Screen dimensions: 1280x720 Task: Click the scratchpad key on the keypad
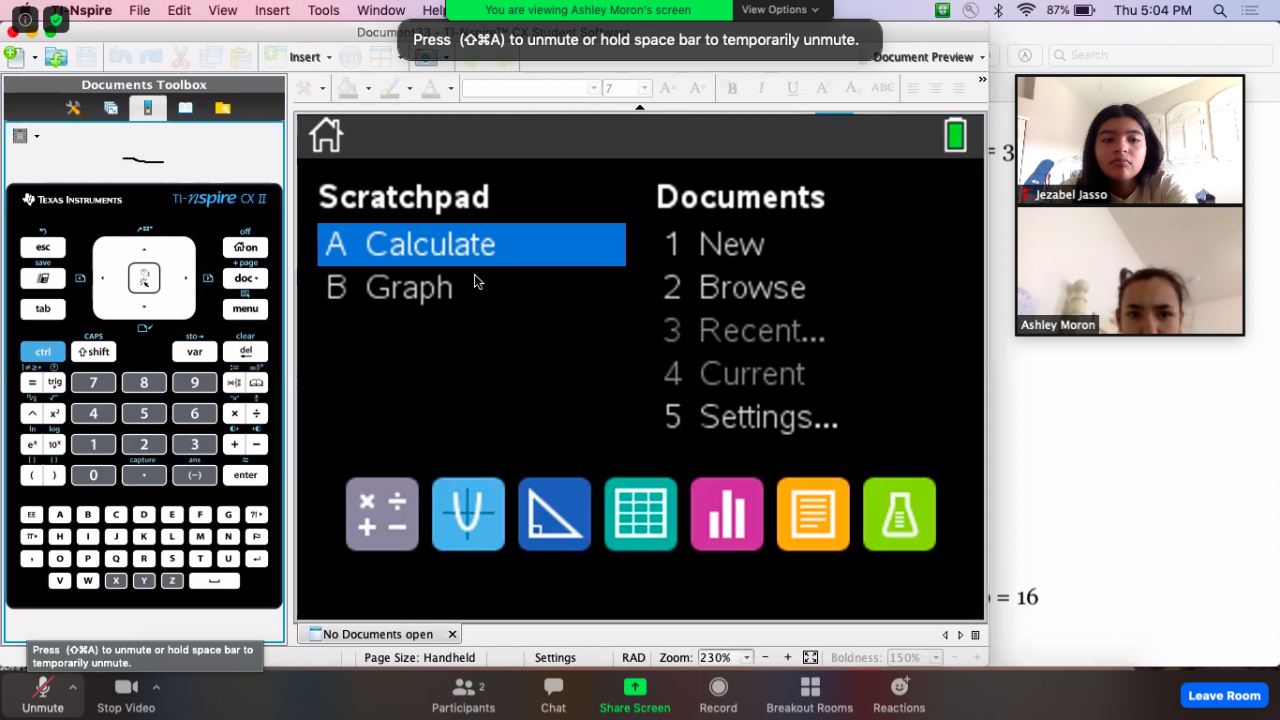[43, 278]
